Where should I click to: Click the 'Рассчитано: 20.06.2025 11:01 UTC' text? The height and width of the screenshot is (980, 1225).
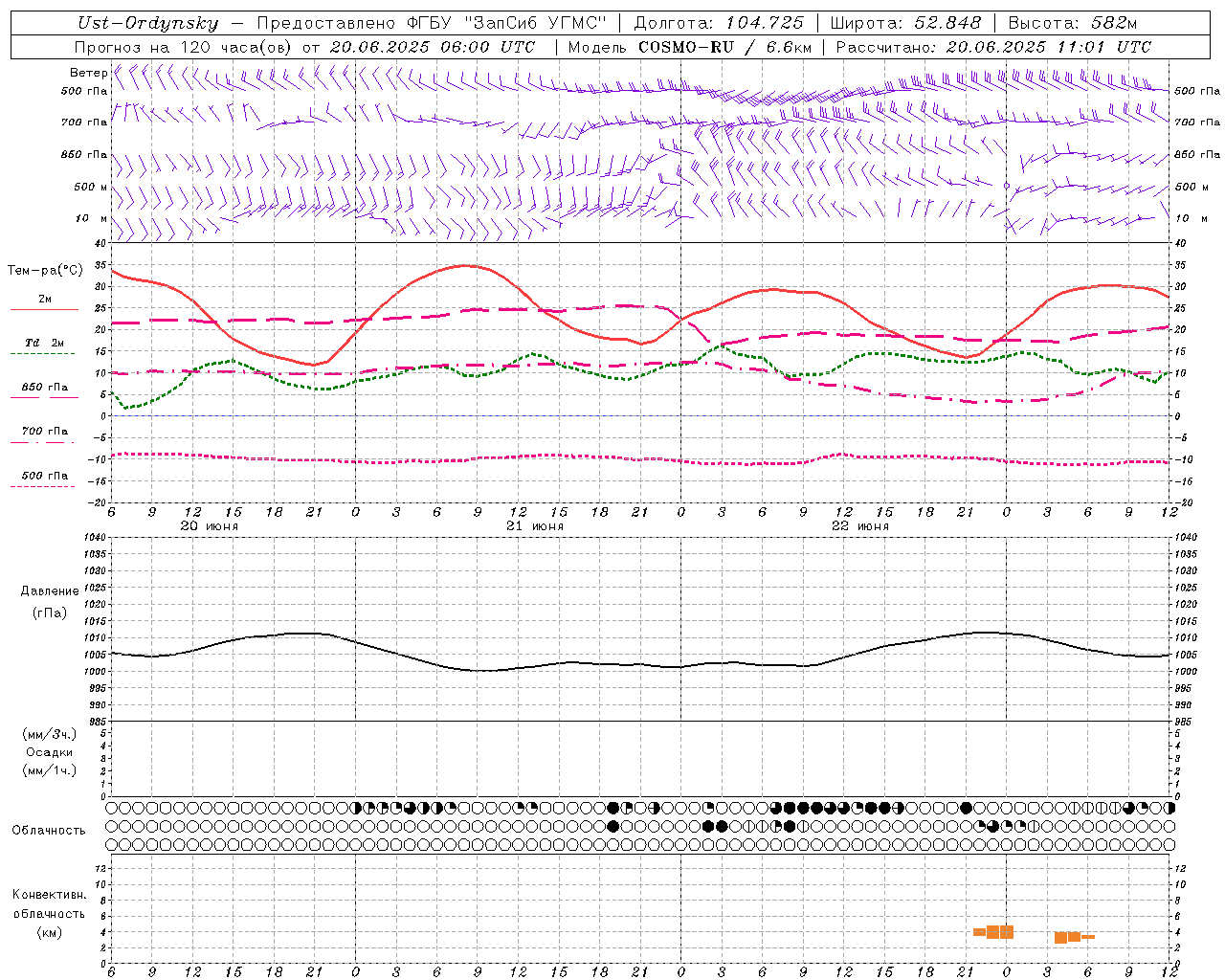click(x=993, y=47)
